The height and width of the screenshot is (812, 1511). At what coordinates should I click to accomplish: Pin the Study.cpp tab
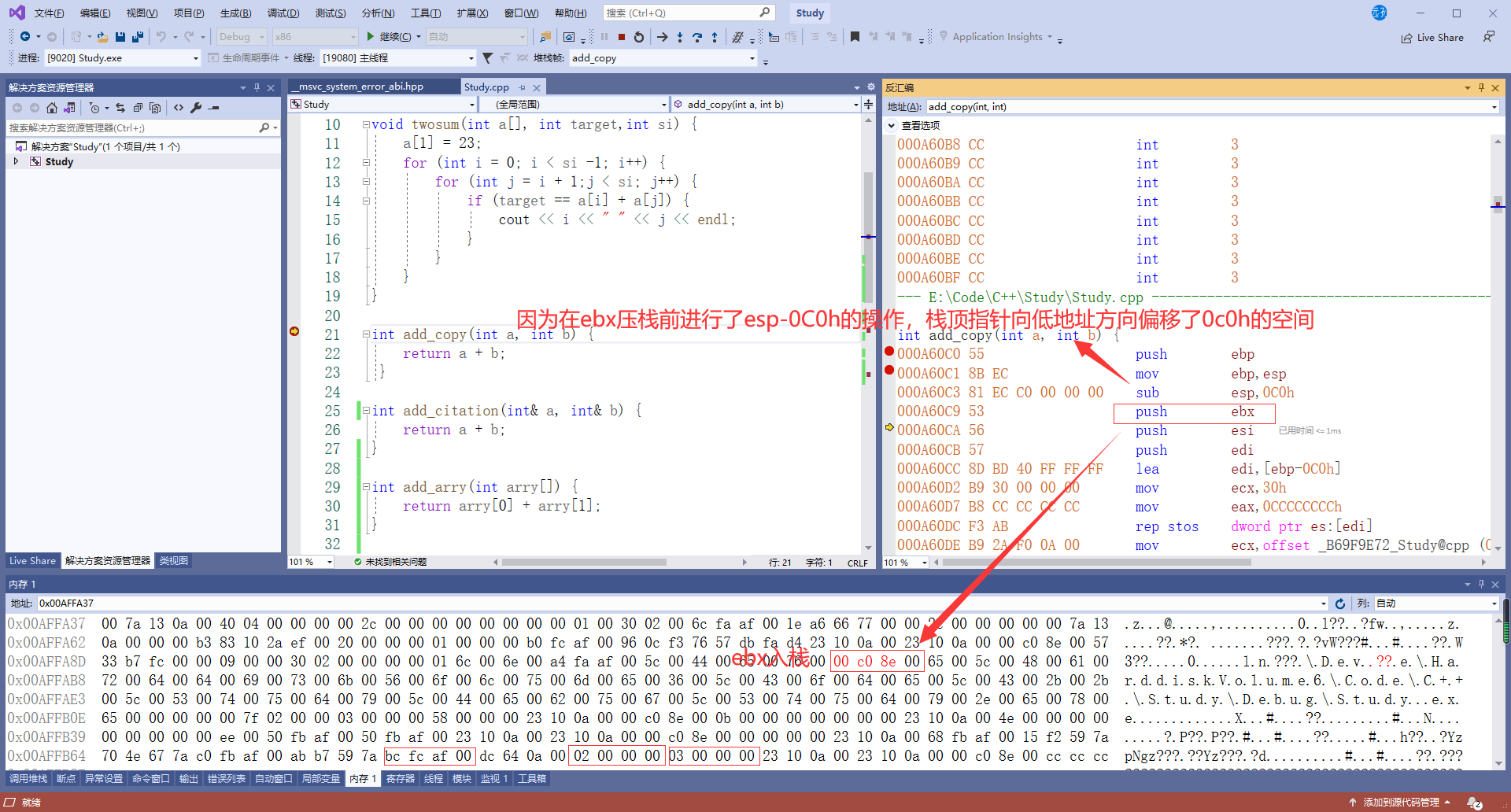click(x=522, y=87)
